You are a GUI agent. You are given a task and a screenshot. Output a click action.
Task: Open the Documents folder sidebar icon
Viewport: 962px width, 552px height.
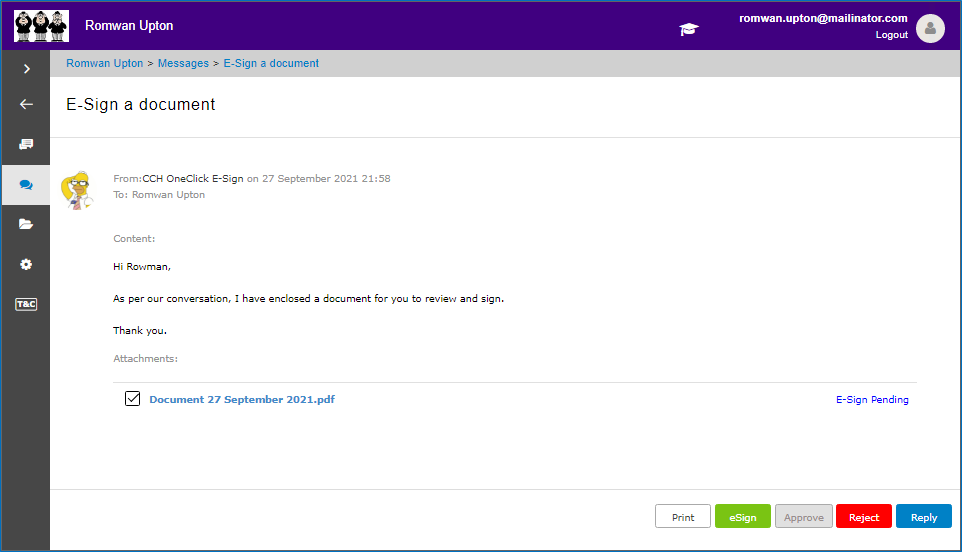coord(26,224)
